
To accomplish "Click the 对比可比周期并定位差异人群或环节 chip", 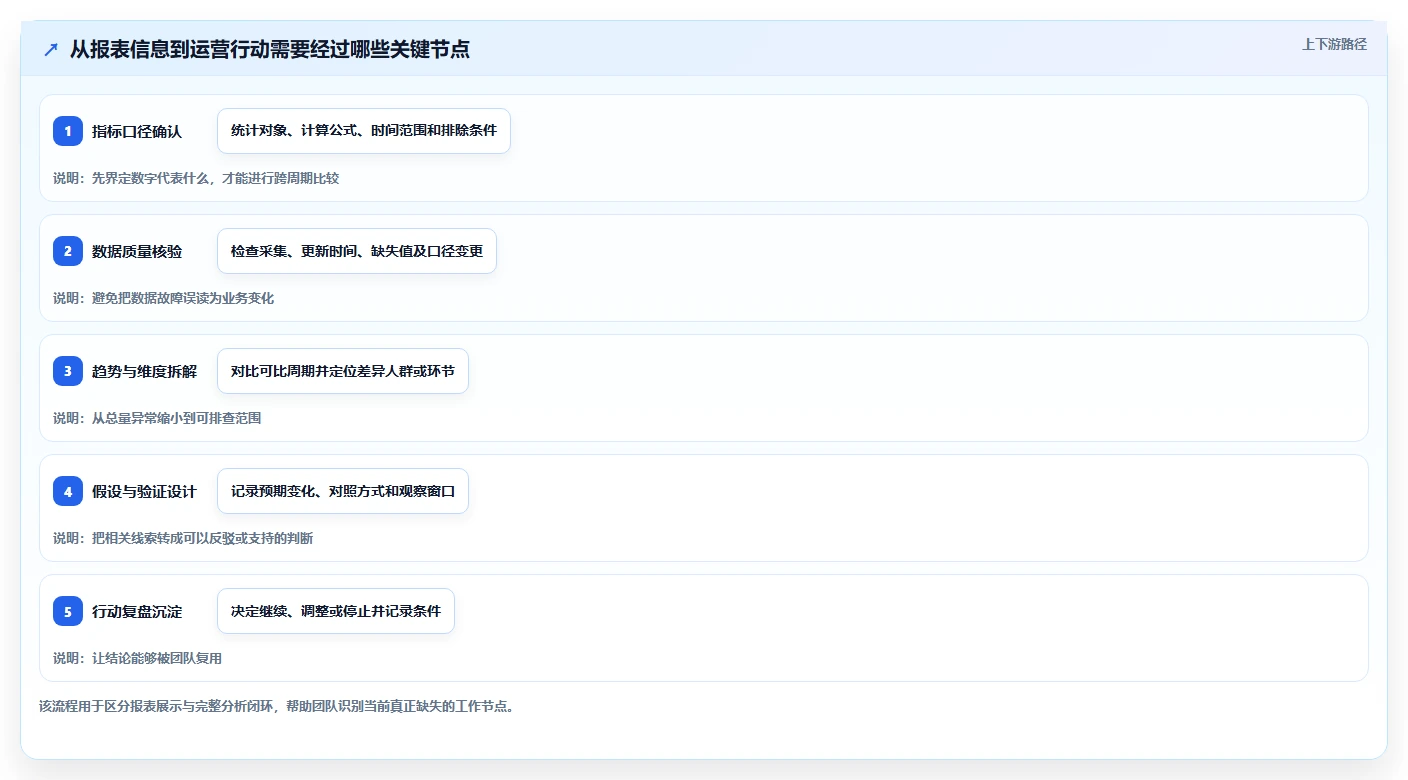I will coord(343,371).
